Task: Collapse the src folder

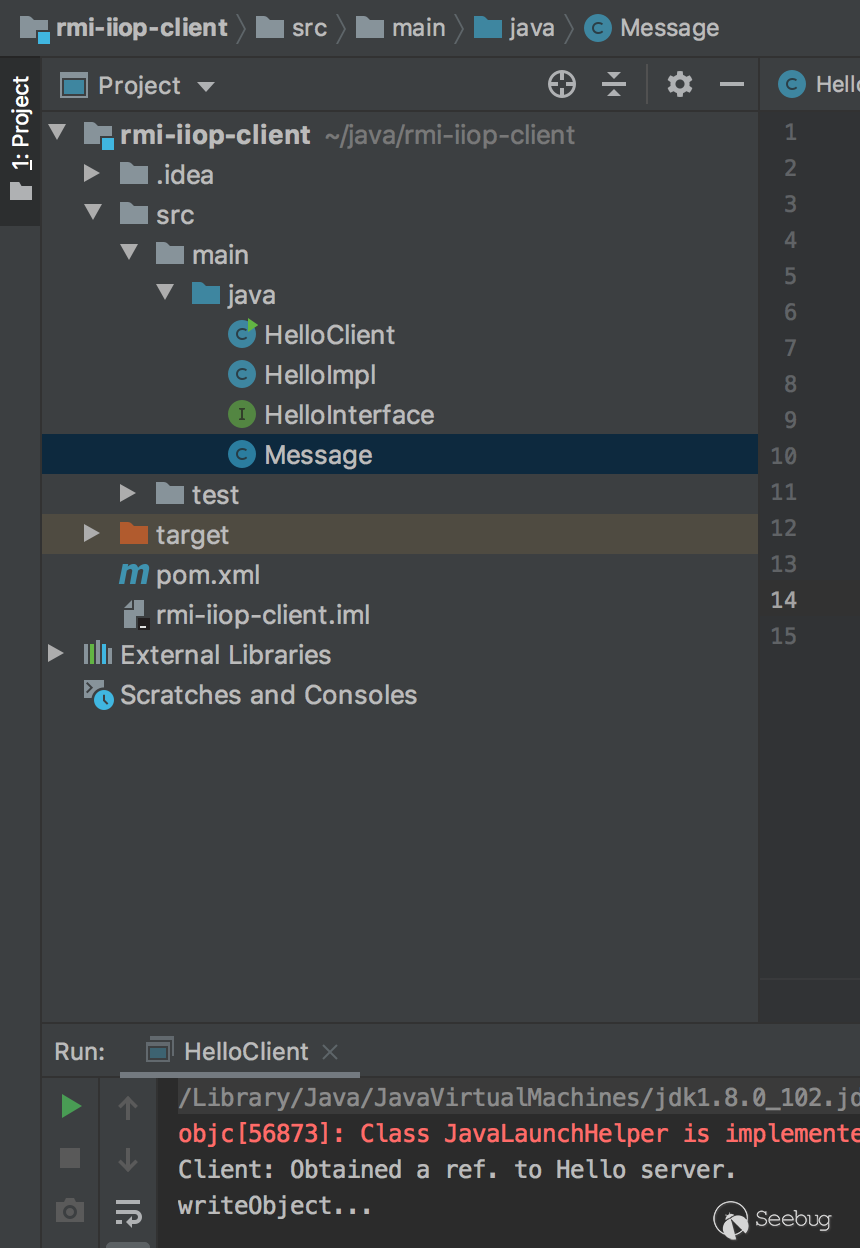Action: [93, 214]
